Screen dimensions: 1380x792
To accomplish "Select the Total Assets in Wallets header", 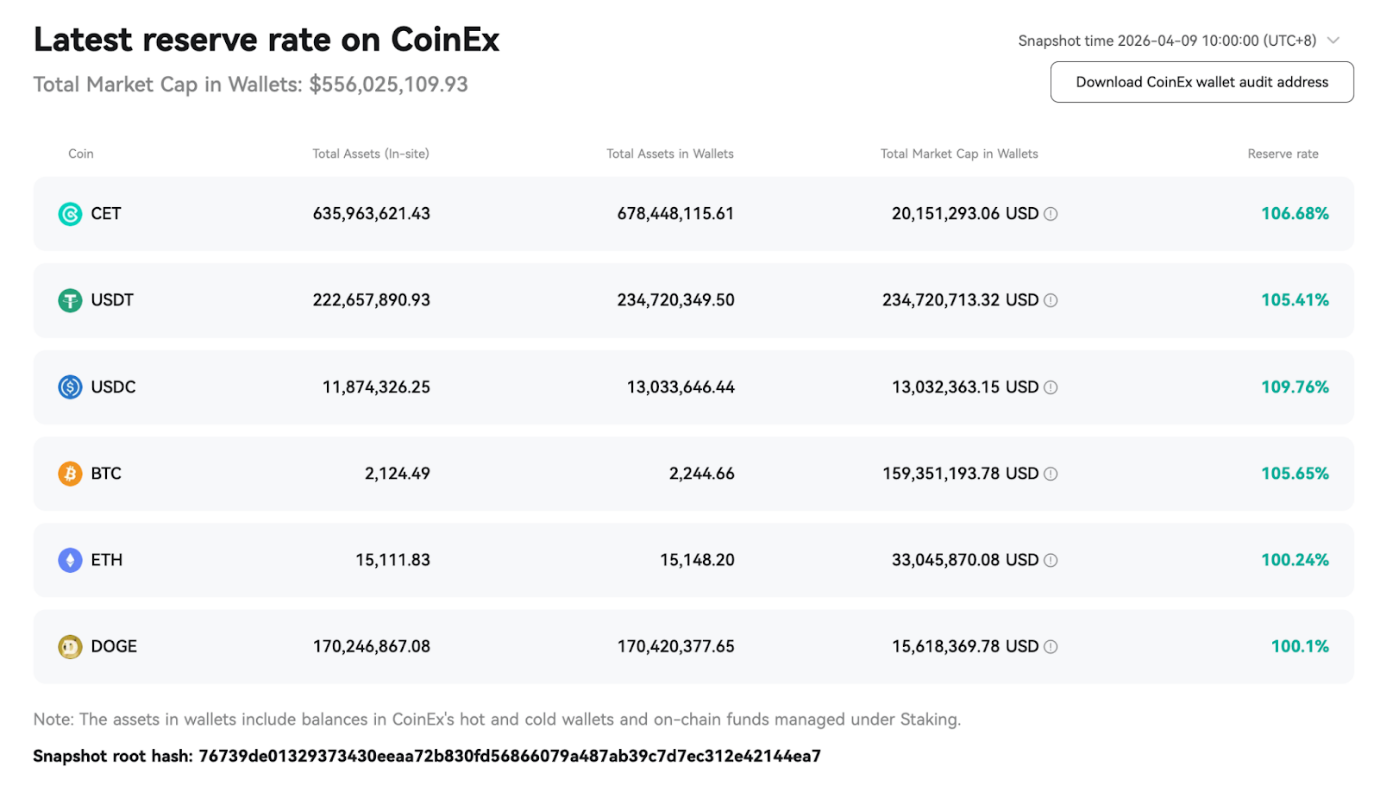I will (x=670, y=153).
